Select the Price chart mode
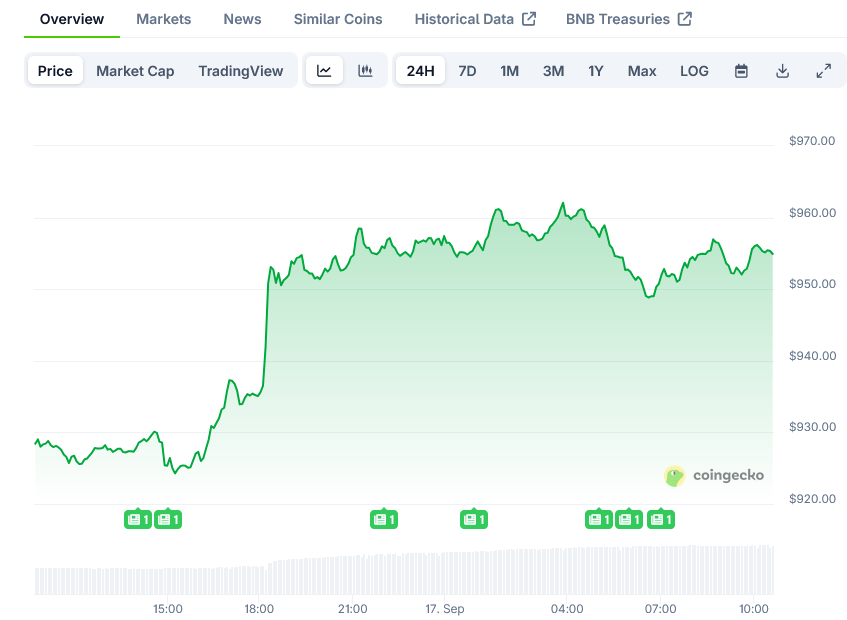This screenshot has width=847, height=620. click(55, 71)
